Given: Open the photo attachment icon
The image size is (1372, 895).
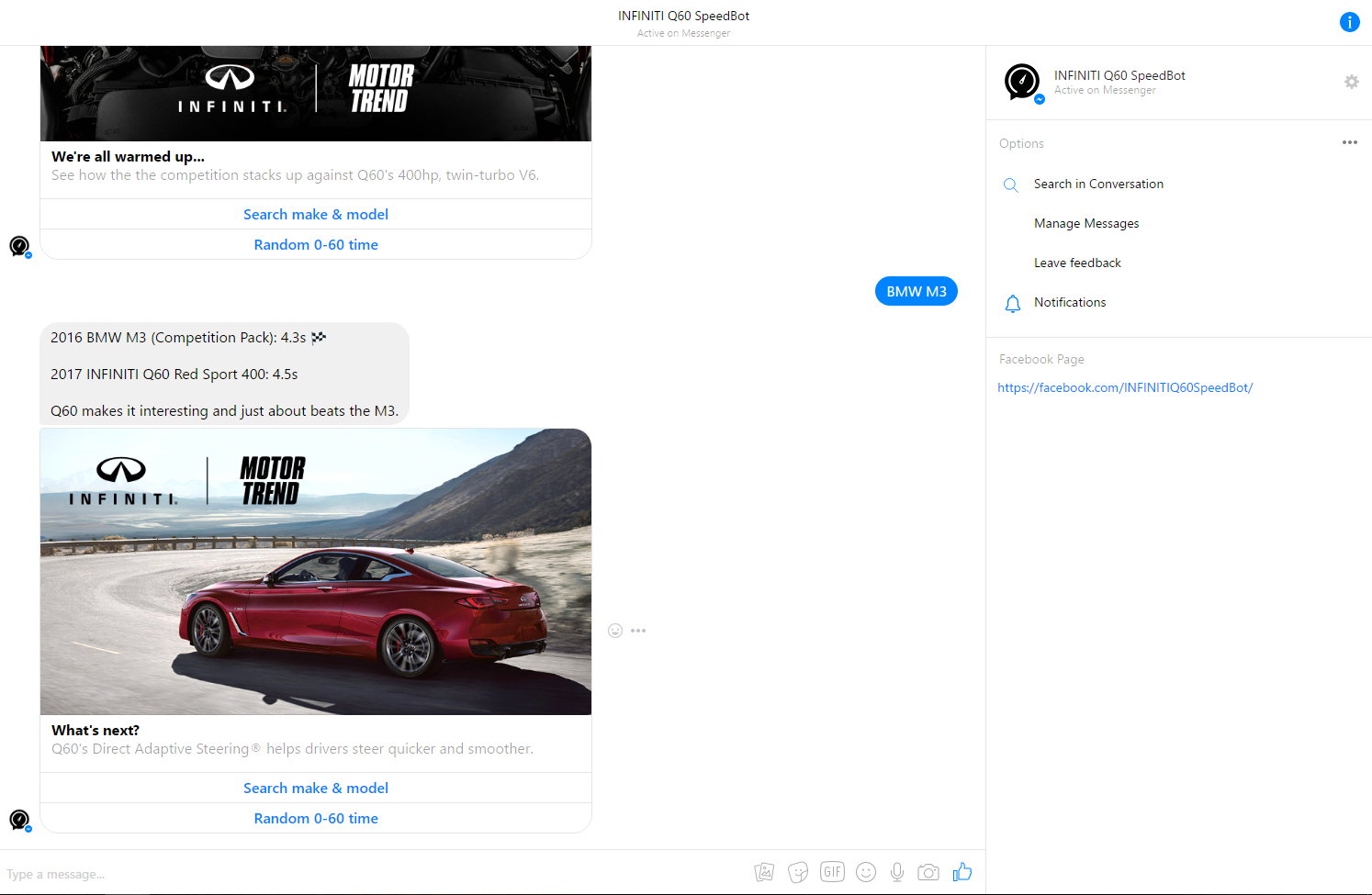Looking at the screenshot, I should (764, 872).
